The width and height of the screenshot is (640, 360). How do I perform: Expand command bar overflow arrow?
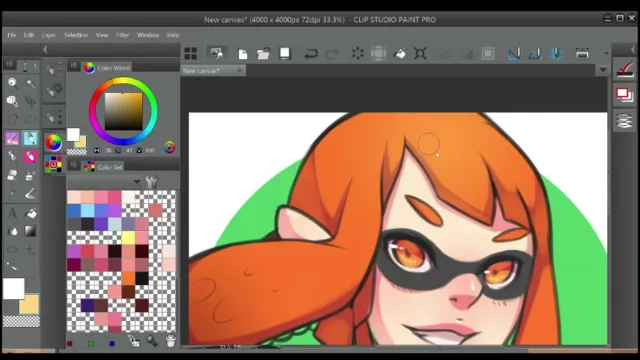click(x=606, y=53)
